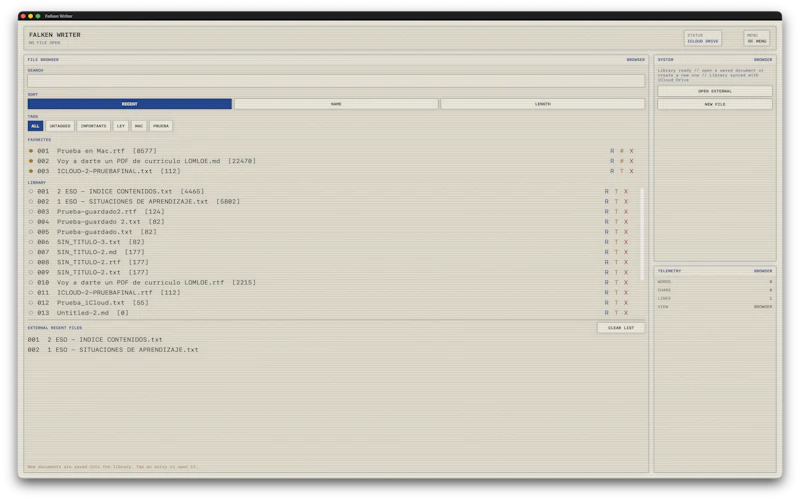
Task: Toggle favorite circle for Untitled-2.md
Action: (31, 313)
